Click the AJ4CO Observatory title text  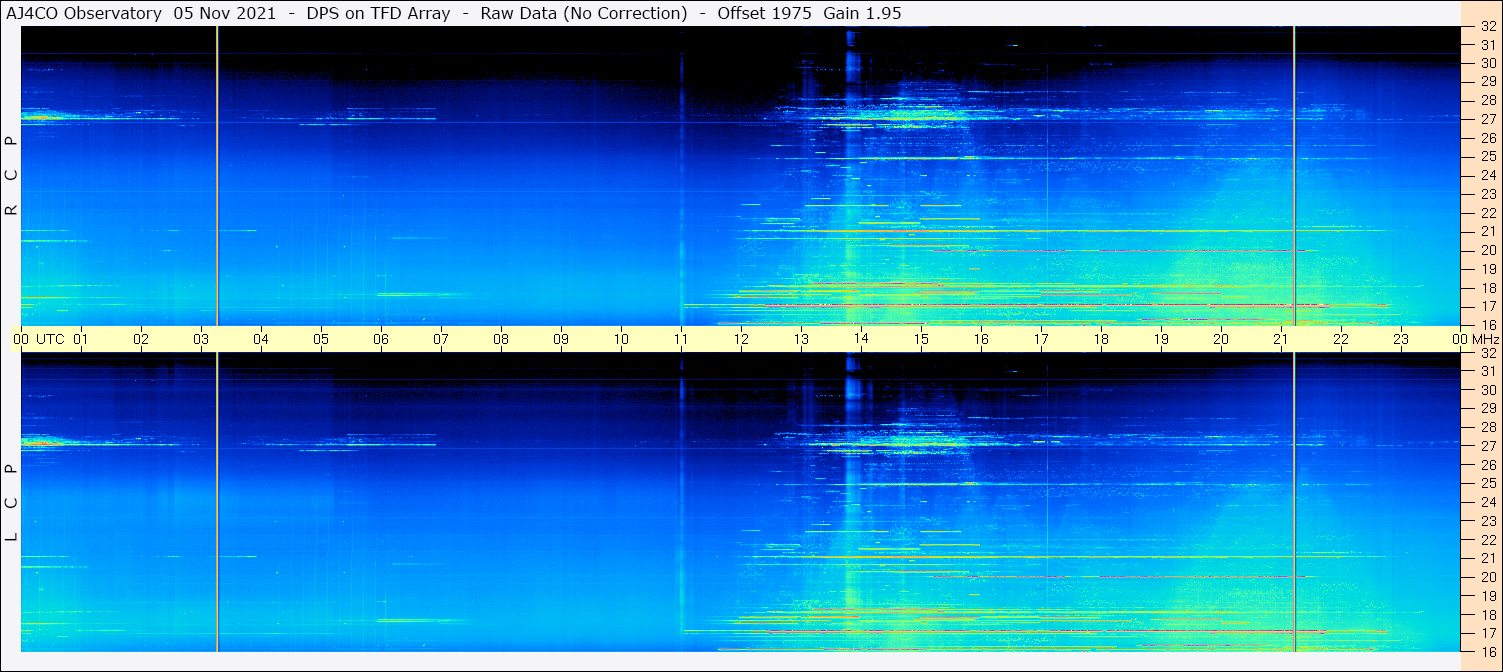[x=85, y=14]
